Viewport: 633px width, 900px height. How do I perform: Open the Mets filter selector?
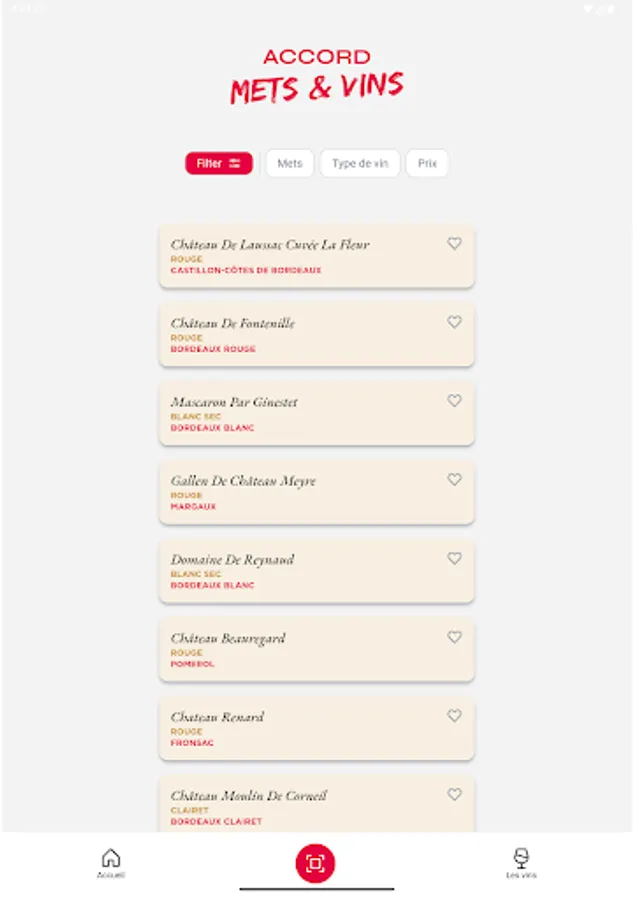(x=289, y=163)
